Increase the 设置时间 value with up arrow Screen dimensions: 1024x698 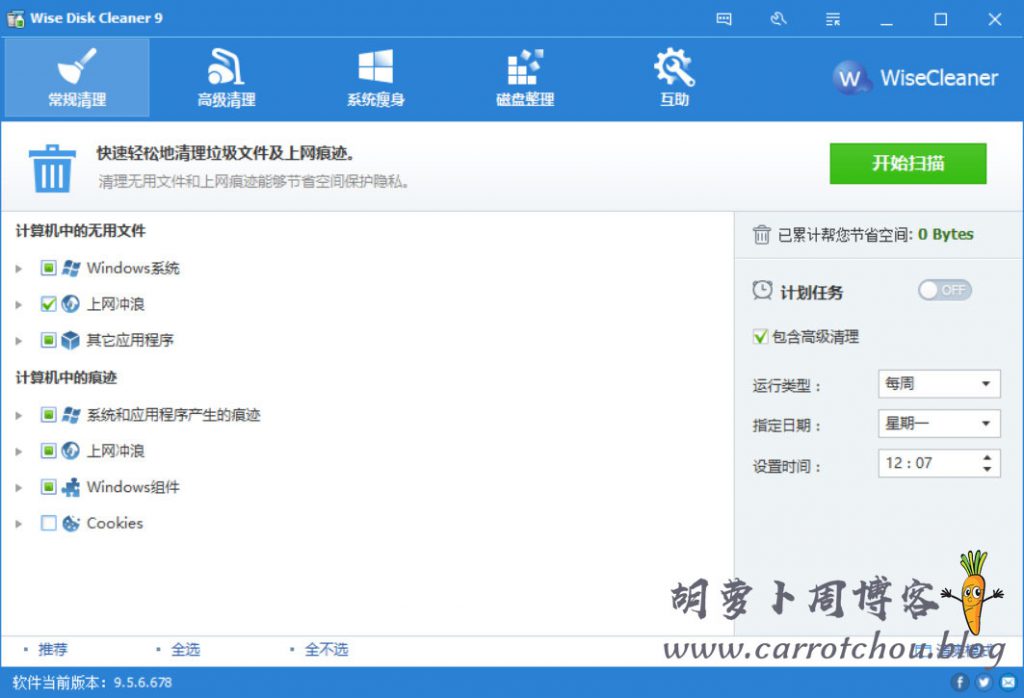click(x=988, y=458)
